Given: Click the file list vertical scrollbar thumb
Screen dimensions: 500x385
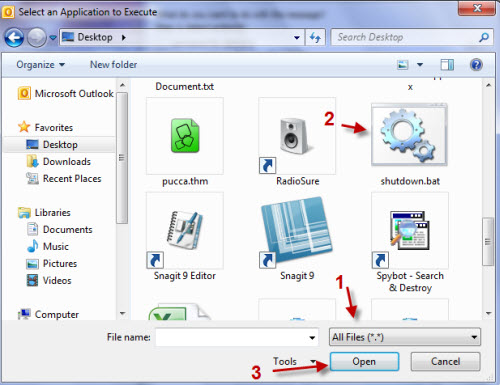Looking at the screenshot, I should 488,242.
